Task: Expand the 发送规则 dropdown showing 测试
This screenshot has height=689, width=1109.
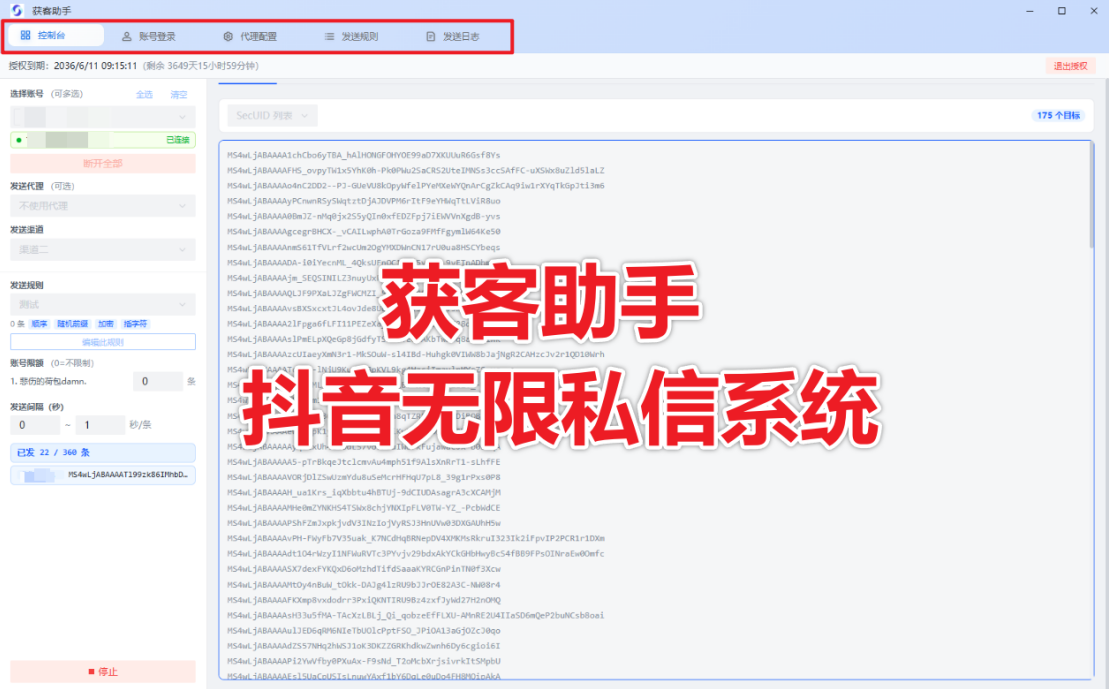Action: (x=103, y=305)
